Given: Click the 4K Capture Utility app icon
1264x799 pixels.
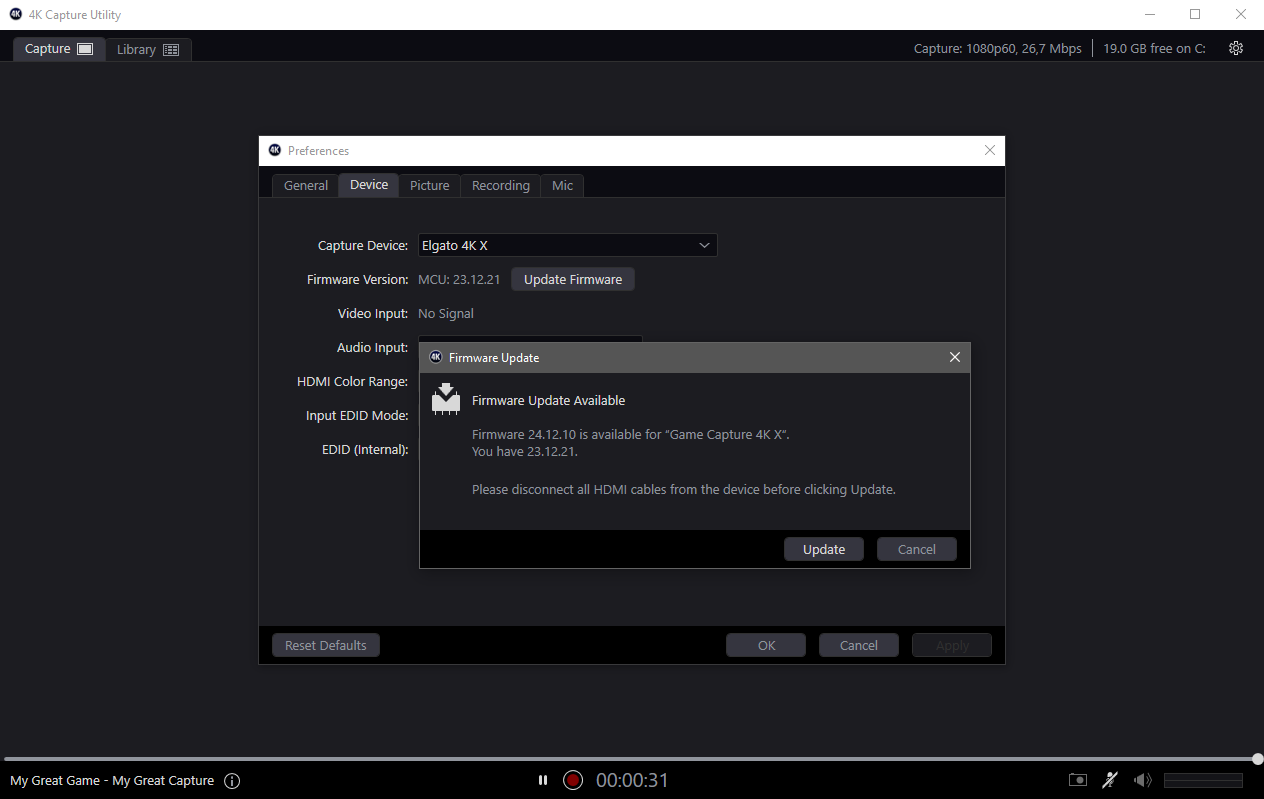Looking at the screenshot, I should tap(15, 15).
